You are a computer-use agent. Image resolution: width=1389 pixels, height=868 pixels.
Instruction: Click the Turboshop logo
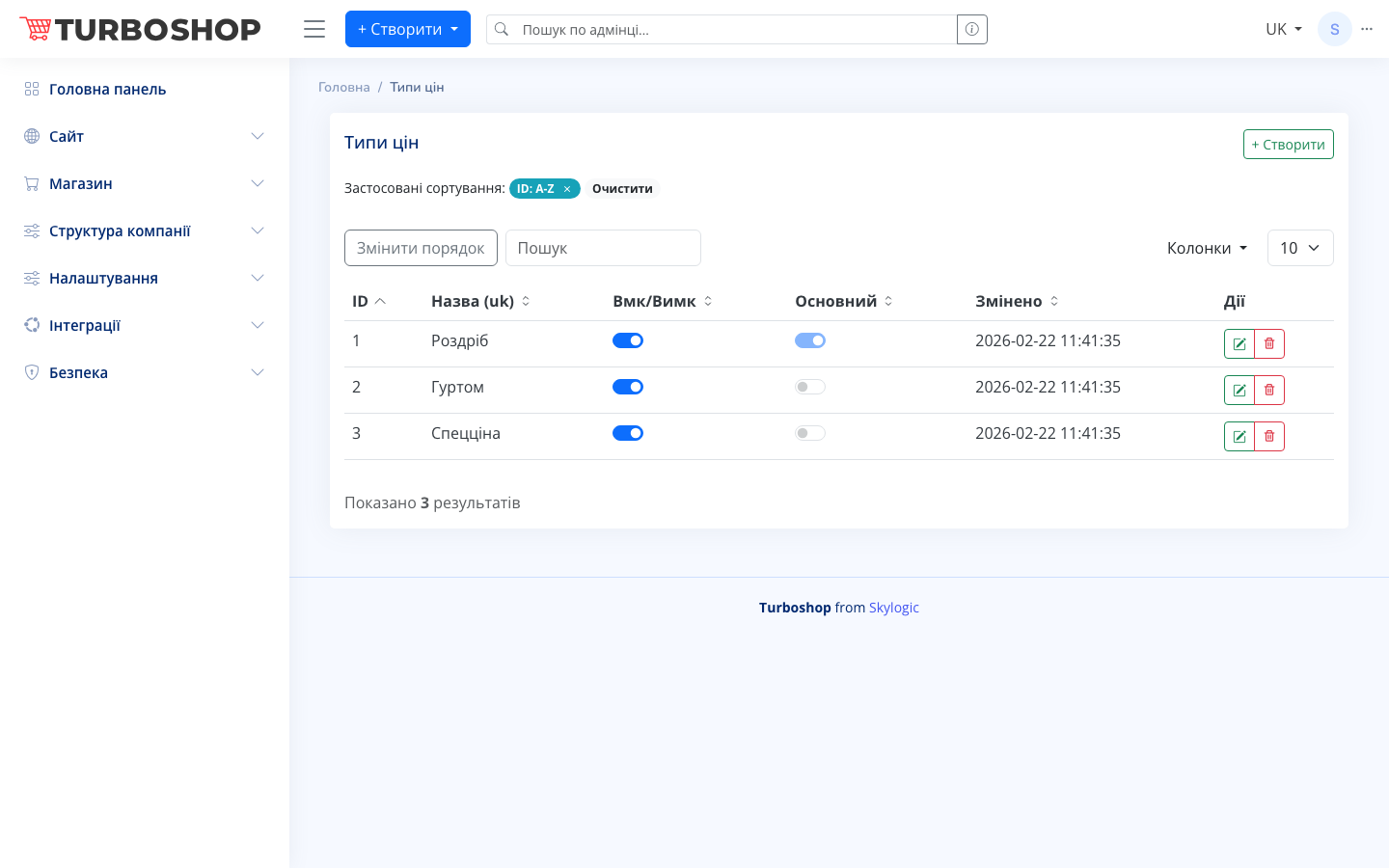point(141,29)
